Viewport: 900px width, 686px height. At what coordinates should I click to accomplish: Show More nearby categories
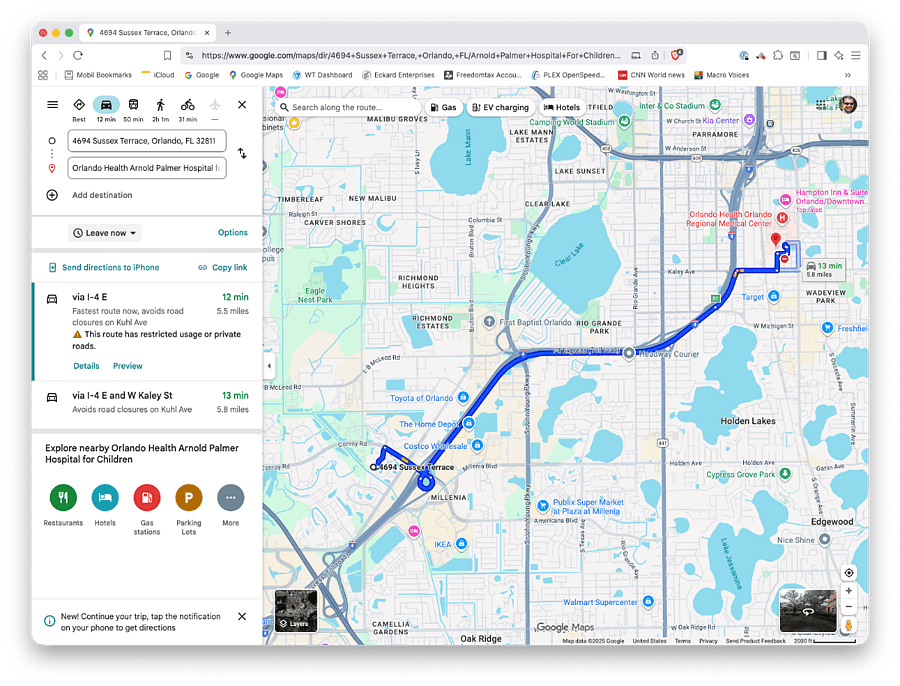click(x=231, y=498)
